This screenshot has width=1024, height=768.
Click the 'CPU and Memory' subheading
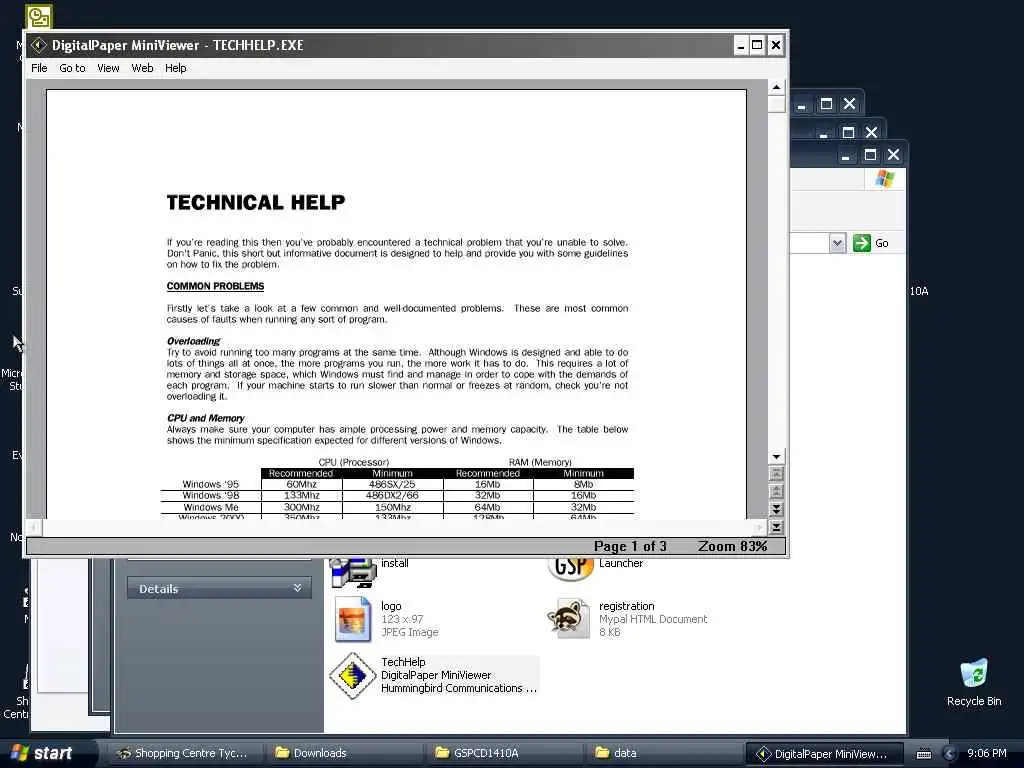click(206, 418)
